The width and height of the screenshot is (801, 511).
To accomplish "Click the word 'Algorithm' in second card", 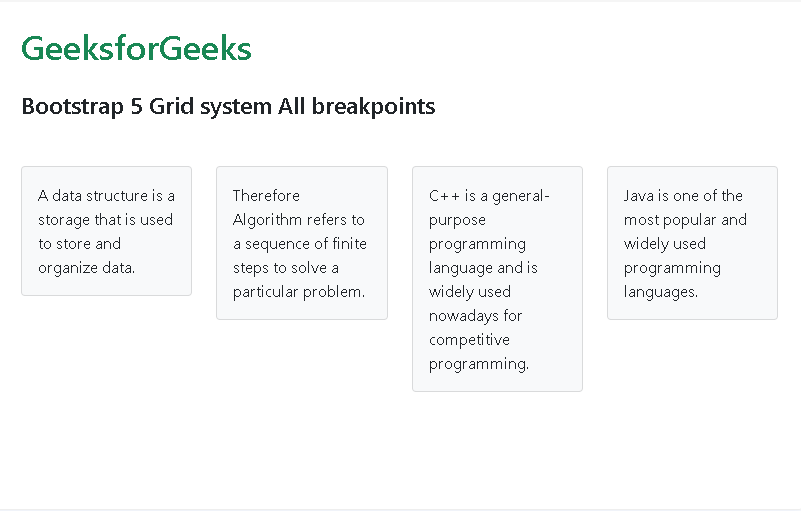I will click(x=267, y=220).
